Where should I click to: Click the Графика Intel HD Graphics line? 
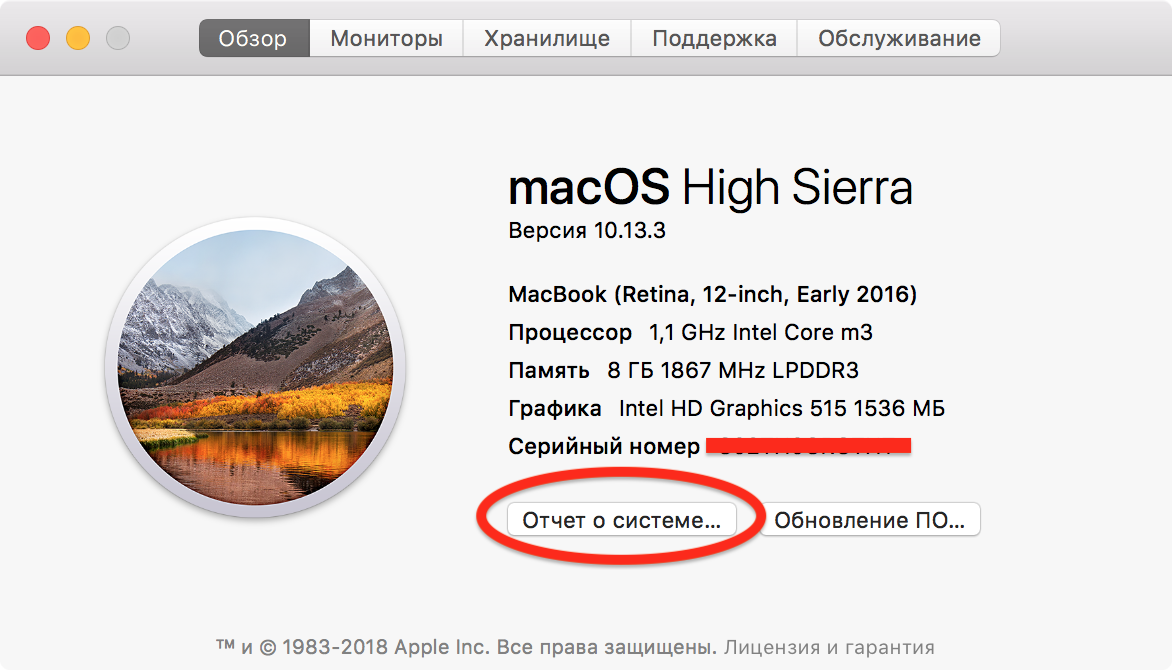pos(727,408)
